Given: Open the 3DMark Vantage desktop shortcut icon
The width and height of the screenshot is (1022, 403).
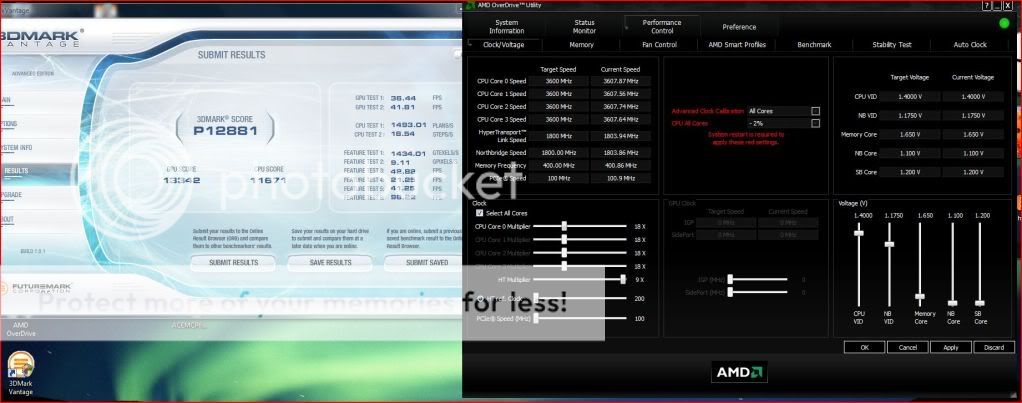Looking at the screenshot, I should click(x=20, y=373).
